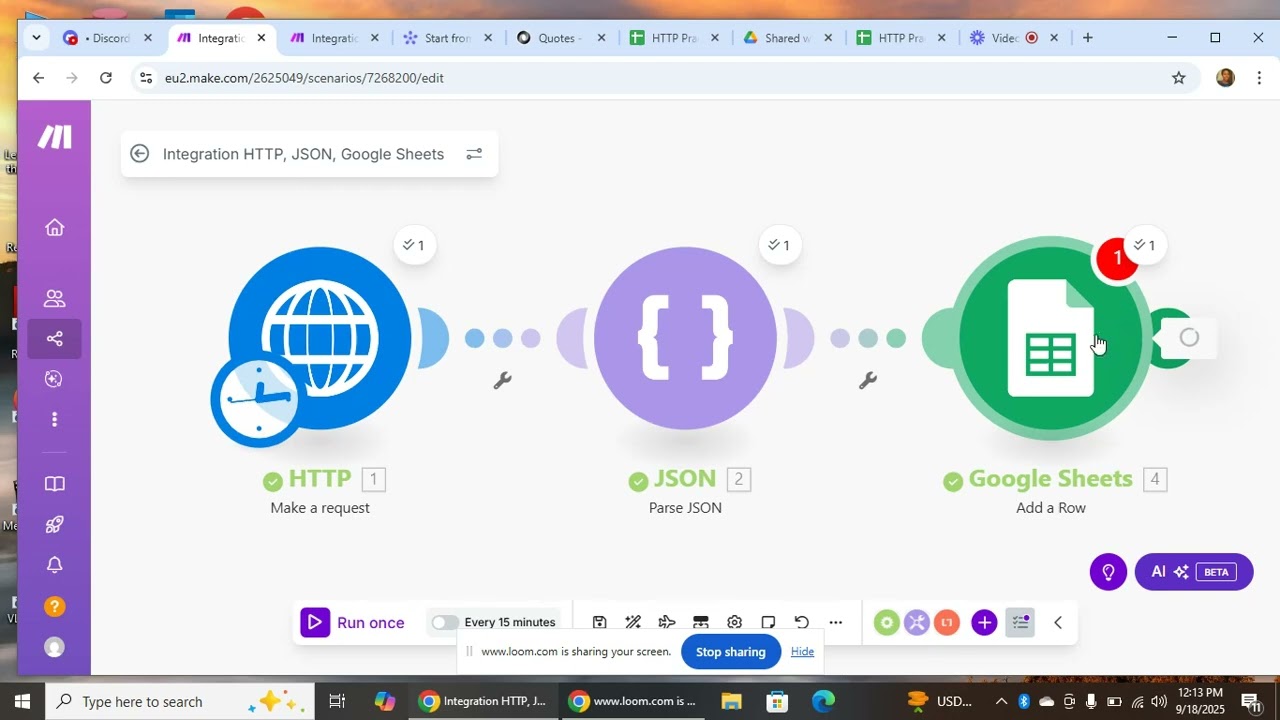The image size is (1280, 720).
Task: Click the auto-align magic wand icon
Action: tap(633, 622)
